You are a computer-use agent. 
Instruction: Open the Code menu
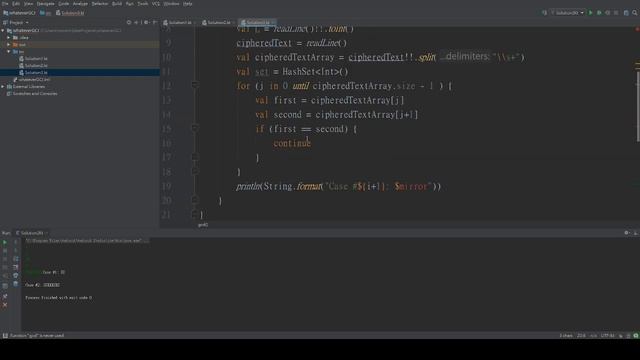coord(64,4)
